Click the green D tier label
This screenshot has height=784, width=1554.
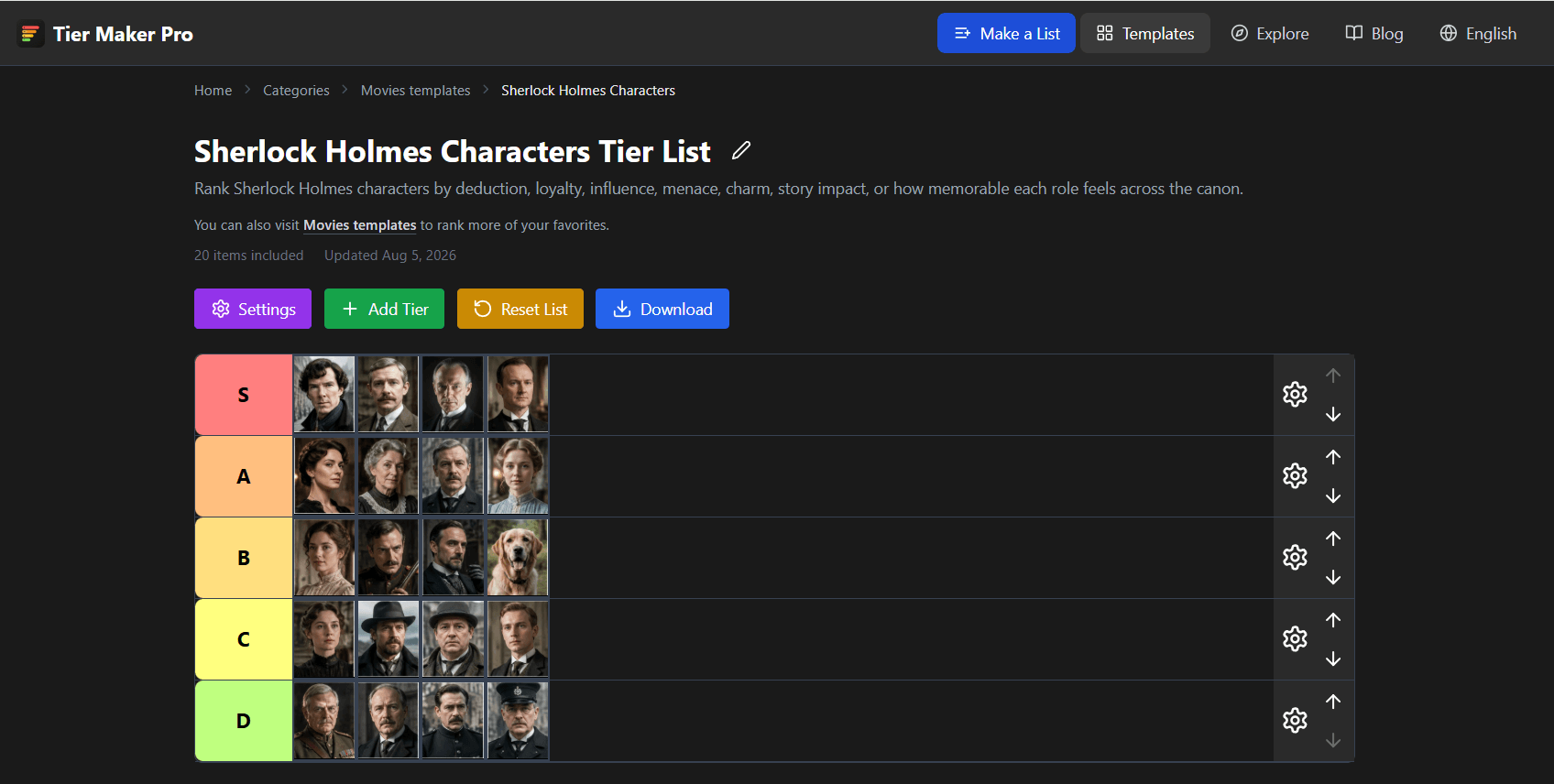pos(244,721)
